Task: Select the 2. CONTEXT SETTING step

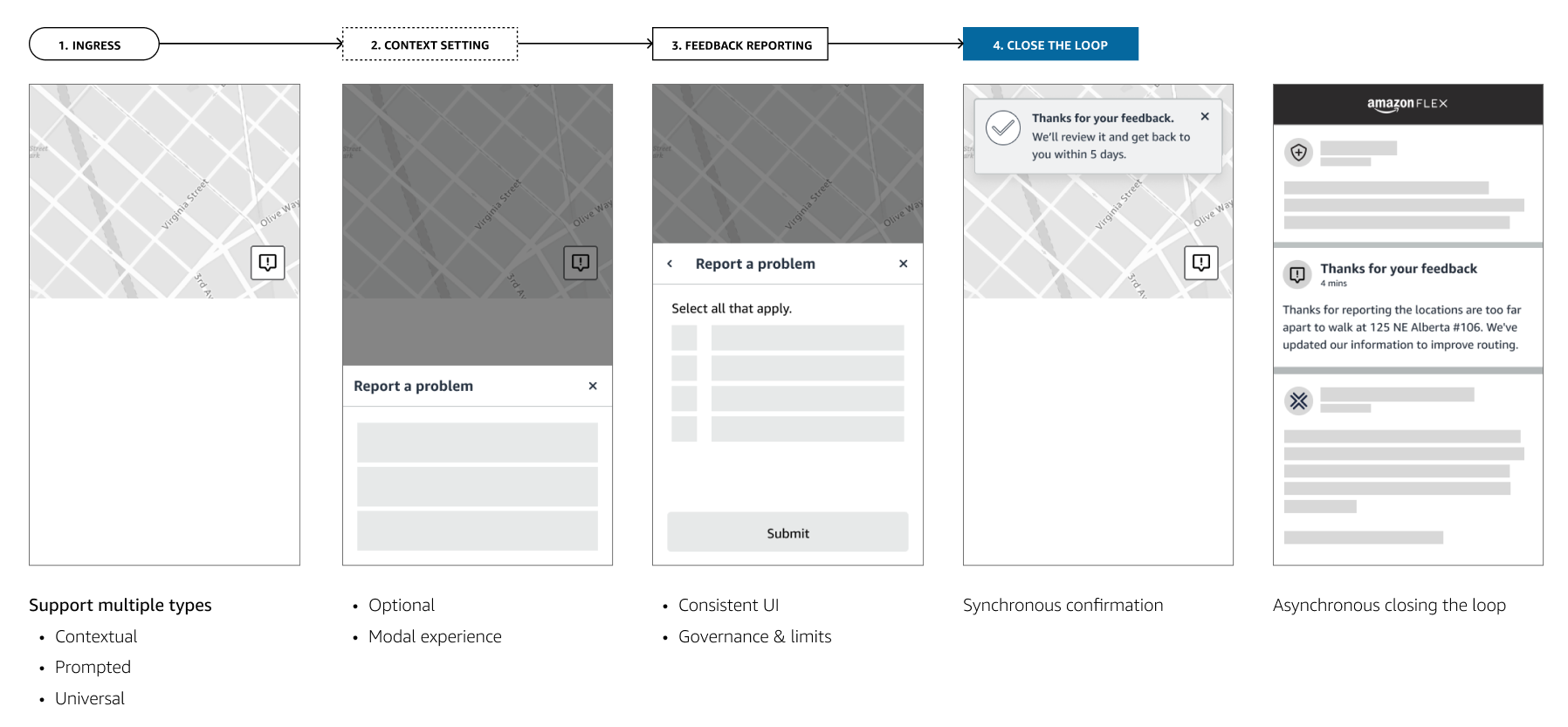Action: pyautogui.click(x=430, y=44)
